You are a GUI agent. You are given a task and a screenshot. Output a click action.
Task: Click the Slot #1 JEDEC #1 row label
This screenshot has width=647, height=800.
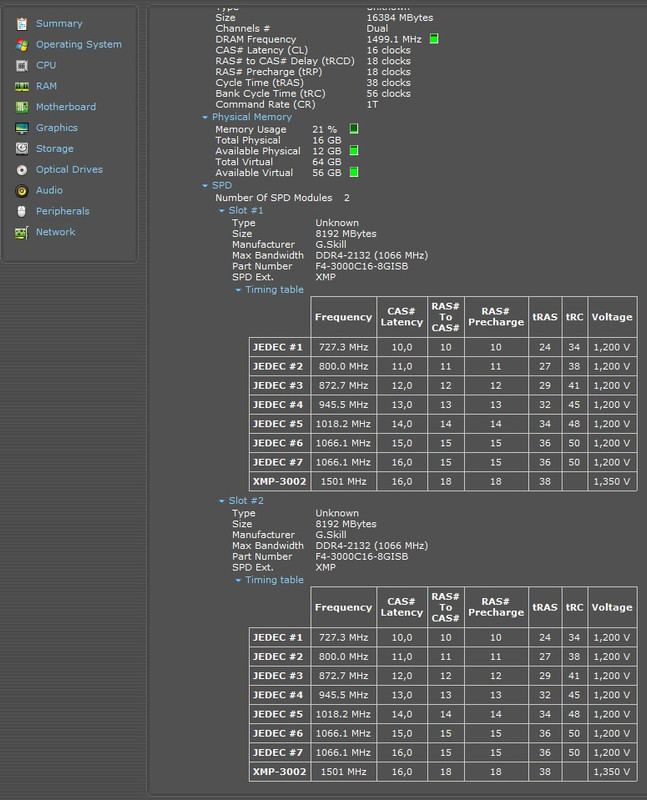tap(280, 347)
